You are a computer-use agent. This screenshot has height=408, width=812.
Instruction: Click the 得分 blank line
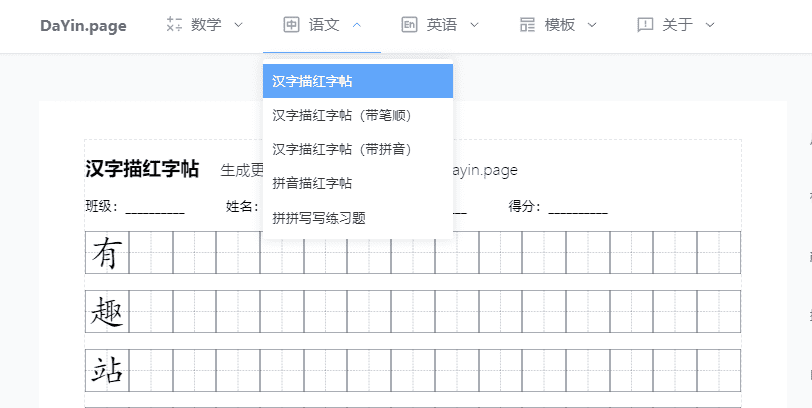click(x=578, y=211)
